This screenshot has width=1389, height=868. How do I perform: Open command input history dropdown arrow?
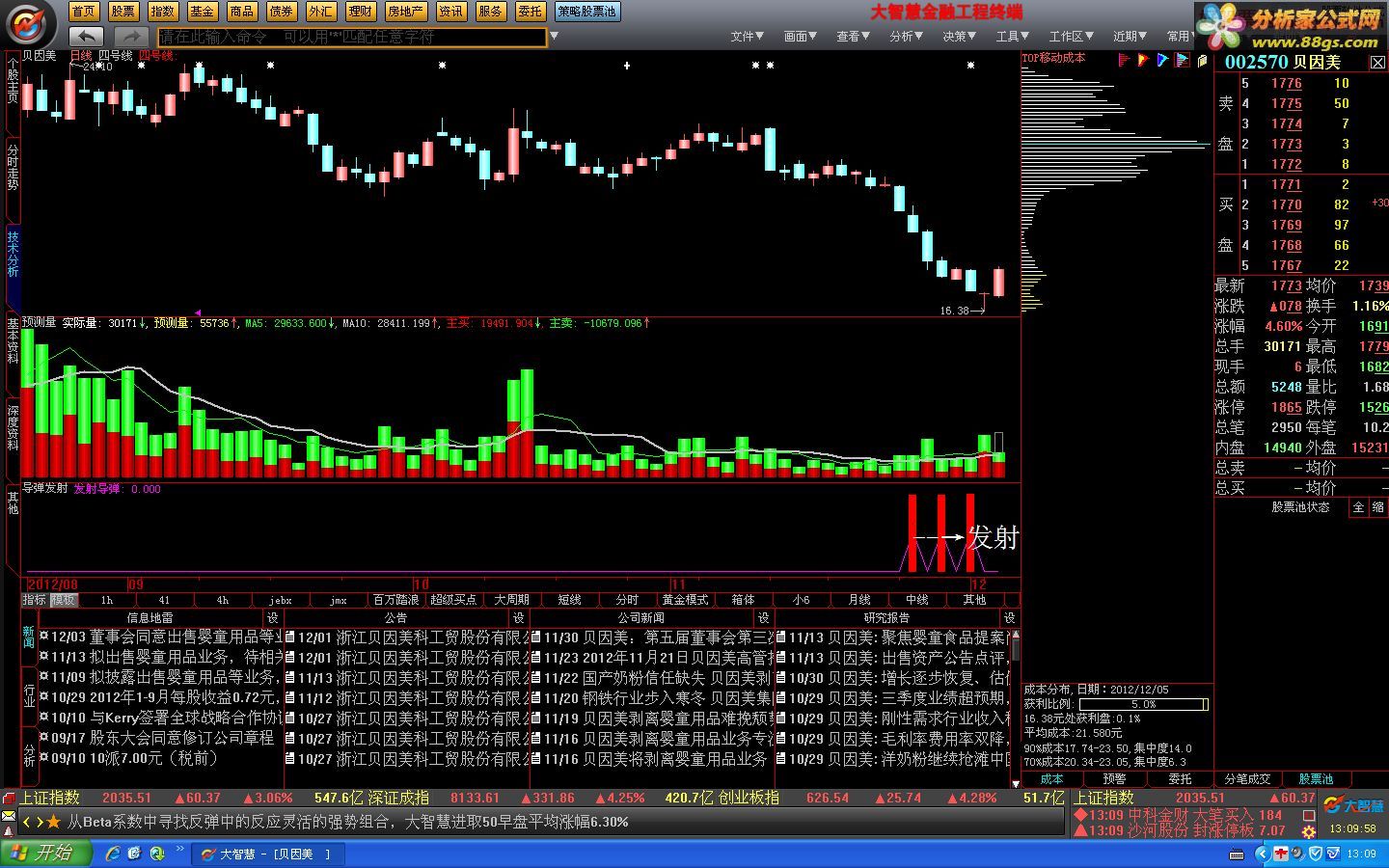tap(554, 37)
